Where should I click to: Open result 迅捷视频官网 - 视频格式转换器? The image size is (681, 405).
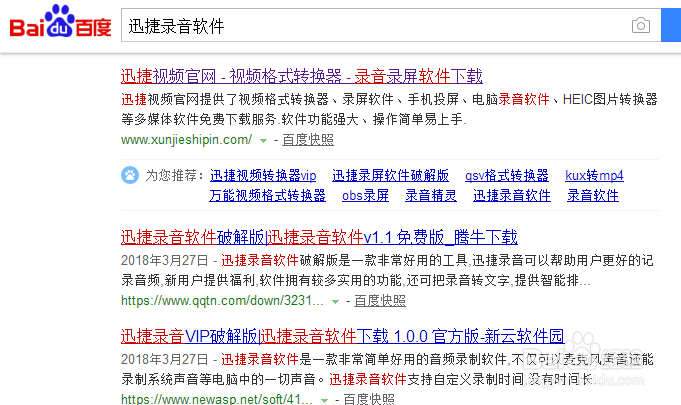pyautogui.click(x=301, y=76)
